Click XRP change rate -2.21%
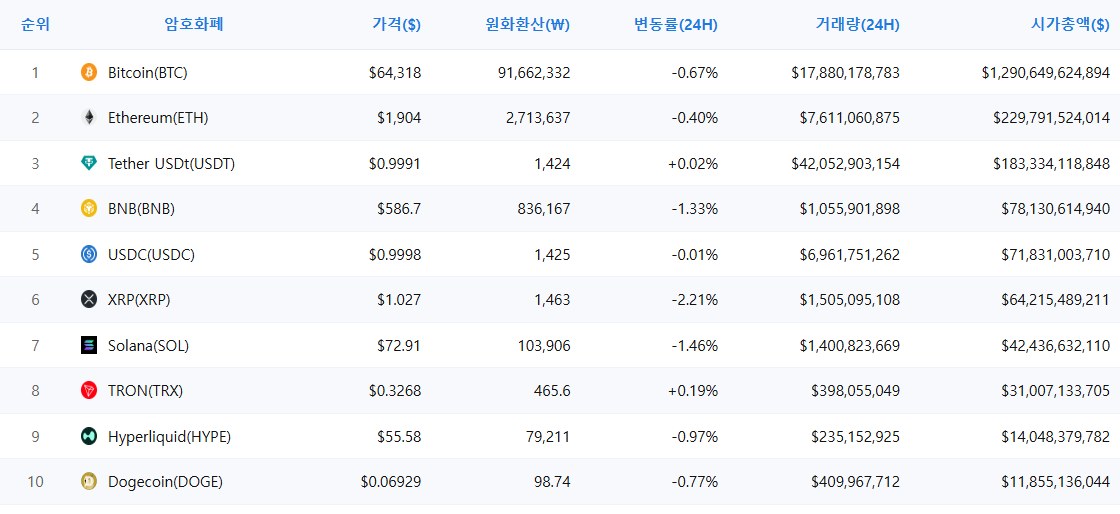 coord(695,300)
